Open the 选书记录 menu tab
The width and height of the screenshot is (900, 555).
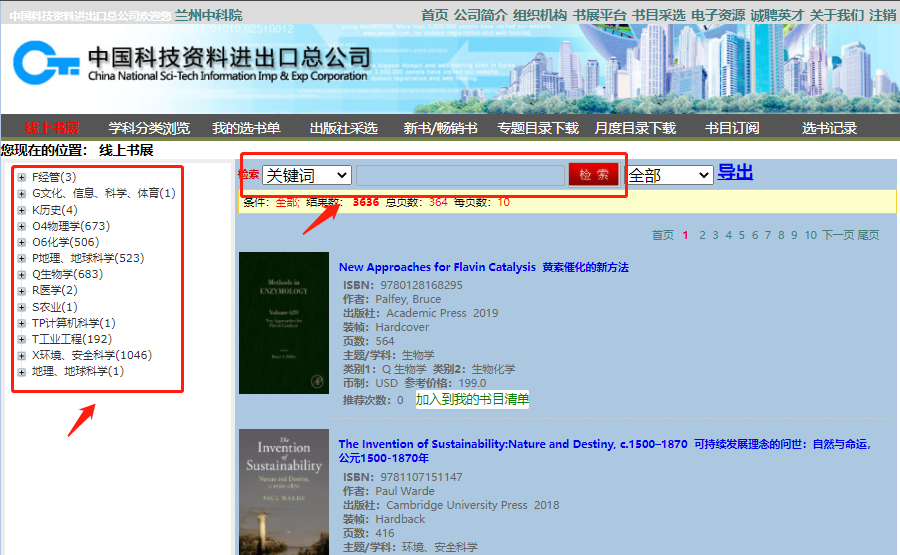click(829, 128)
